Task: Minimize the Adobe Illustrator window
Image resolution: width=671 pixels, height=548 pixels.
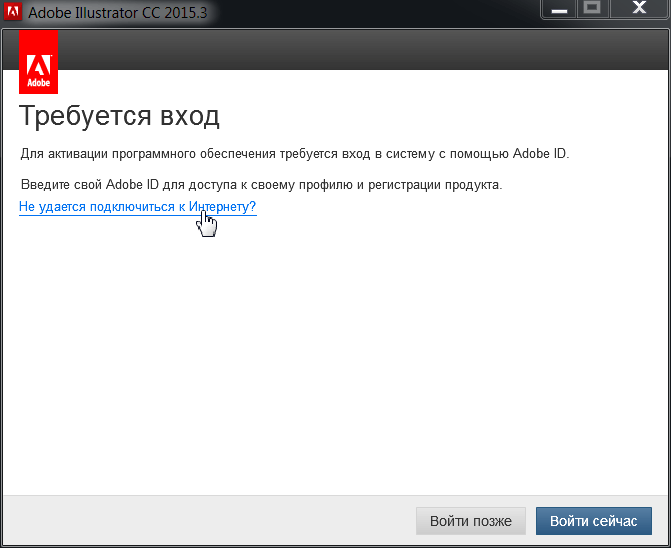Action: point(559,9)
